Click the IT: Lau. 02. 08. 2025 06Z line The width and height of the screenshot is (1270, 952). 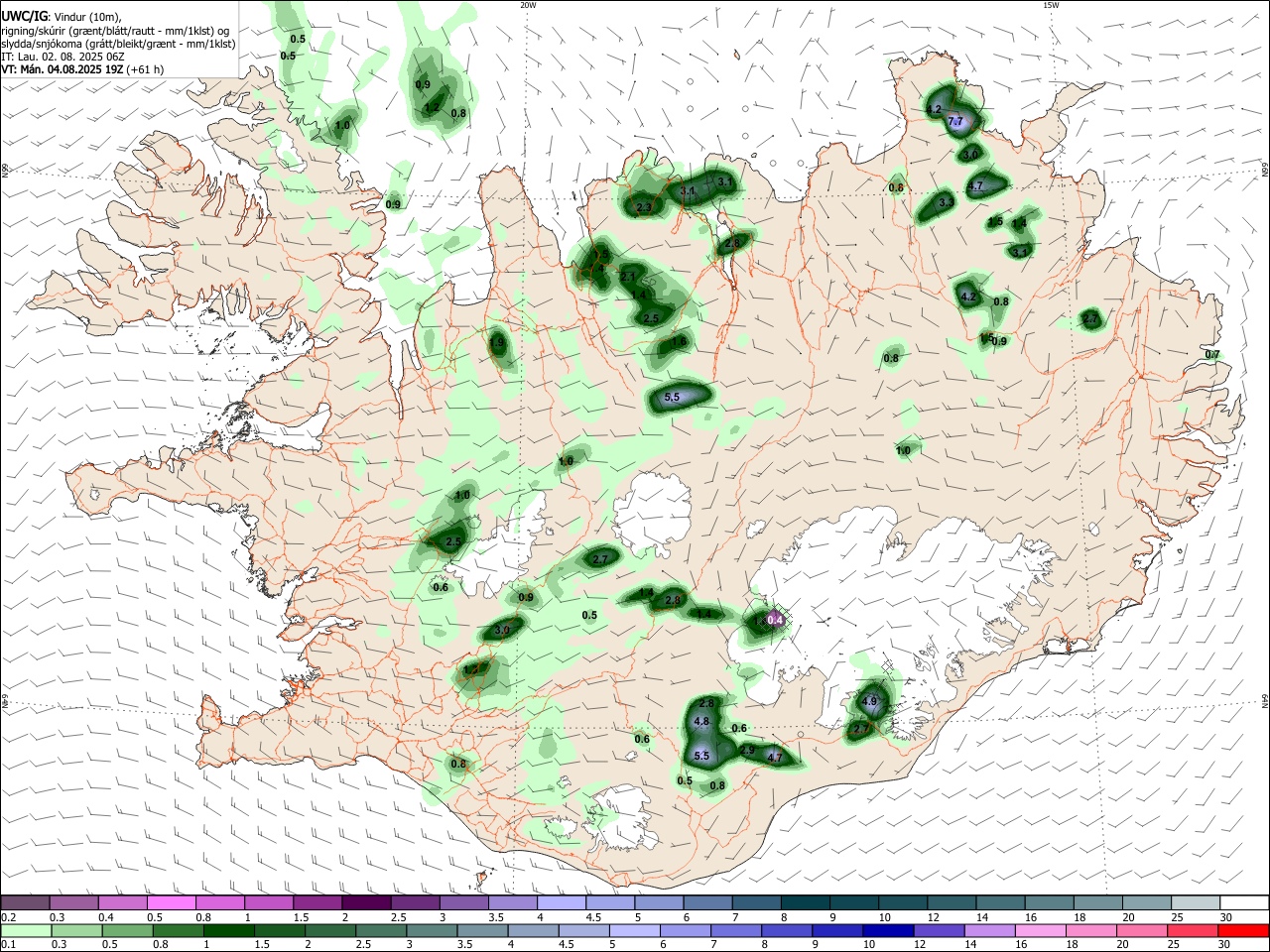pos(63,57)
